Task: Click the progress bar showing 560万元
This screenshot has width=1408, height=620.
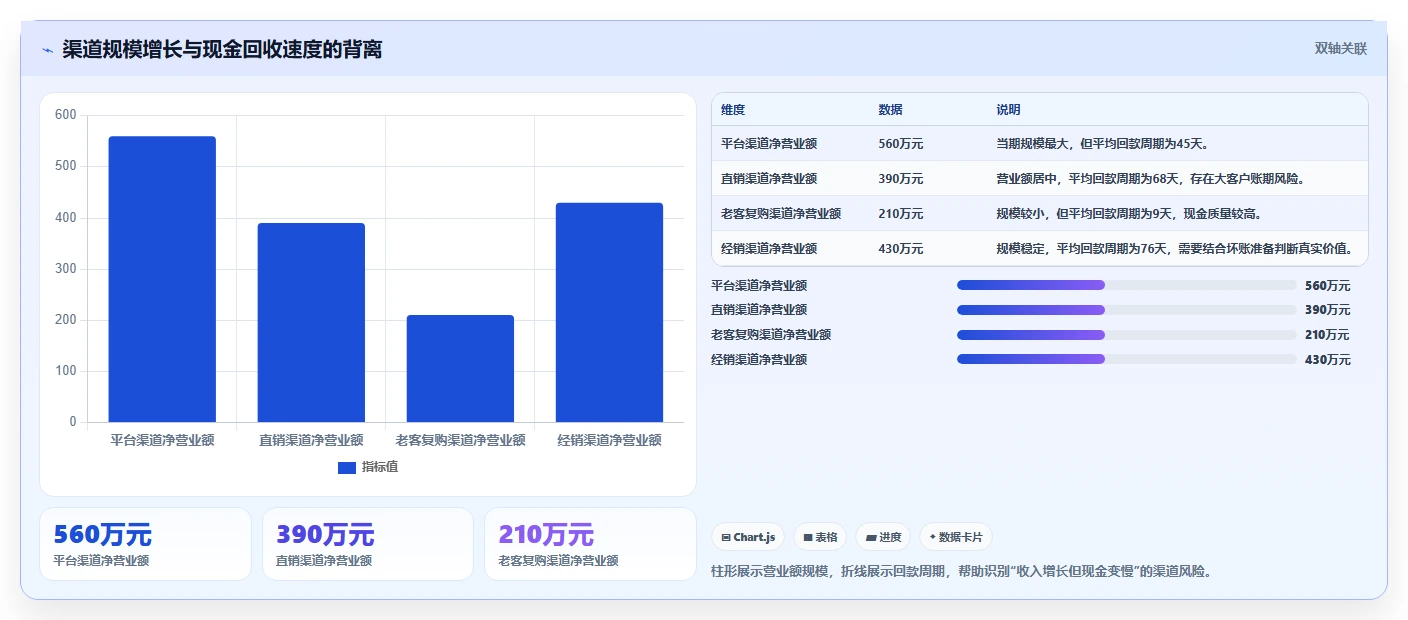Action: (x=1126, y=285)
